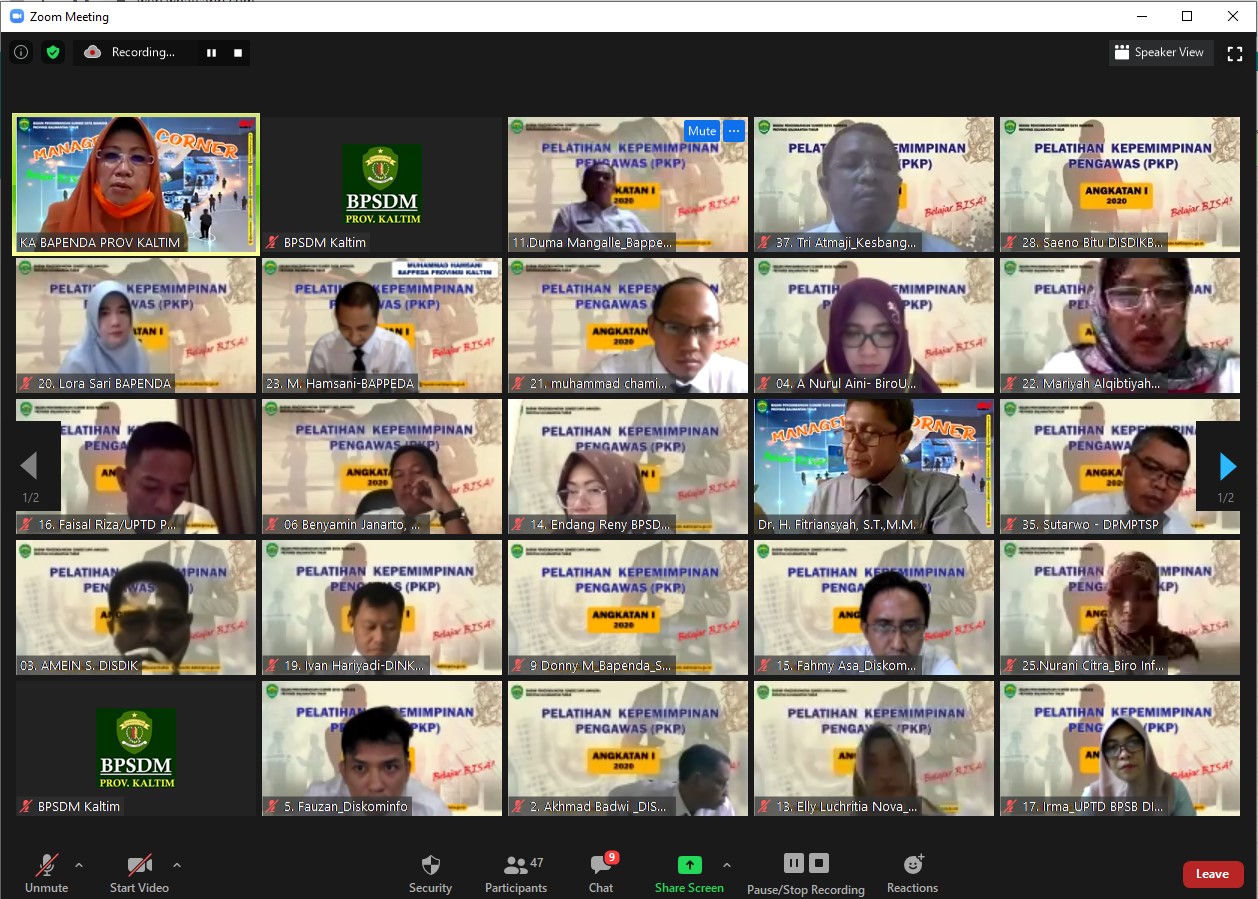
Task: Select Tri Atmaji video tile
Action: 874,184
